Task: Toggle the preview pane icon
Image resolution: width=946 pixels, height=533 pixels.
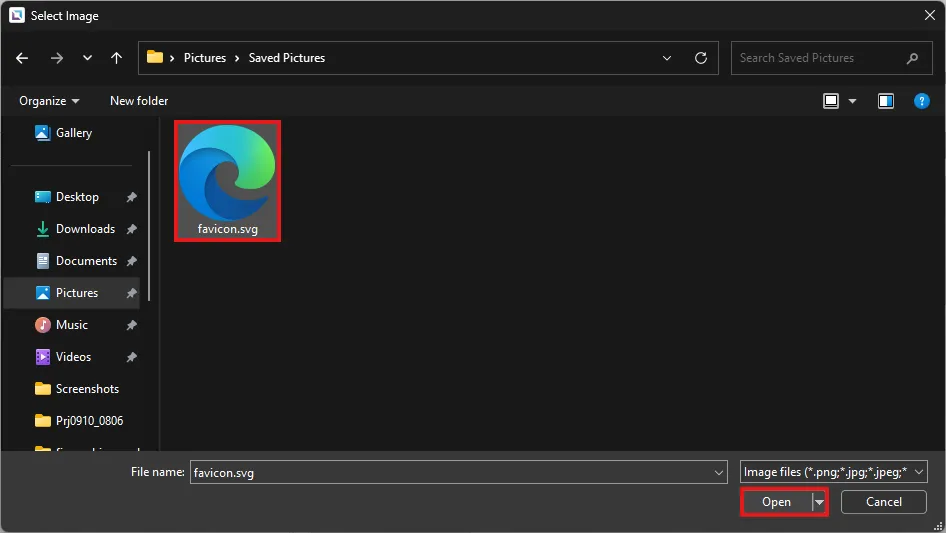Action: point(885,101)
